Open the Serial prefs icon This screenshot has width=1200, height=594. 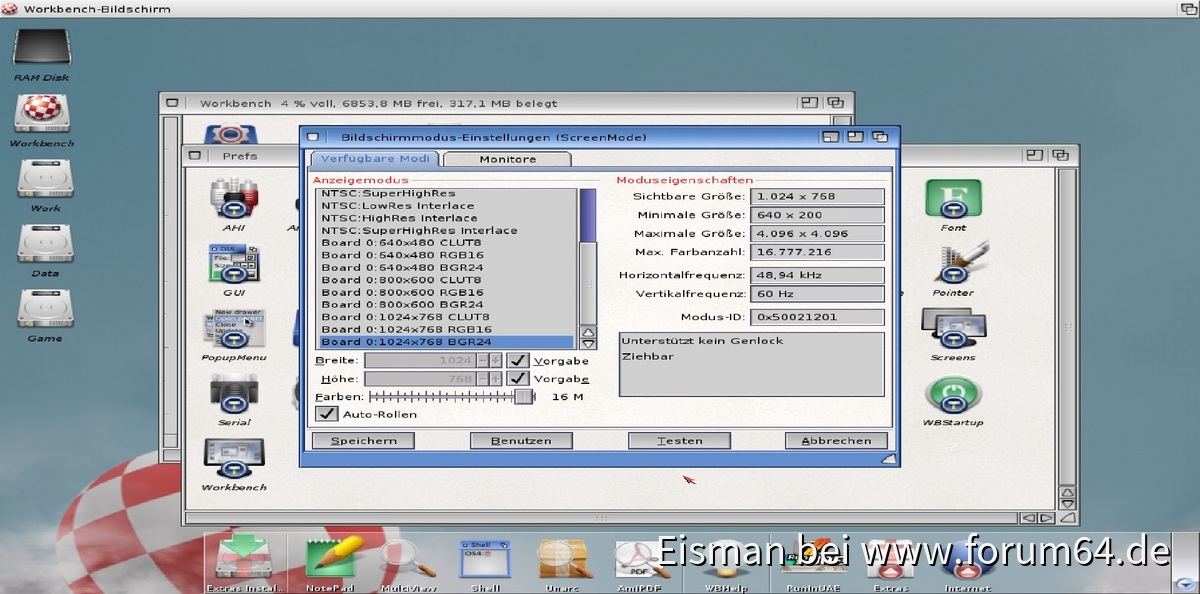234,395
